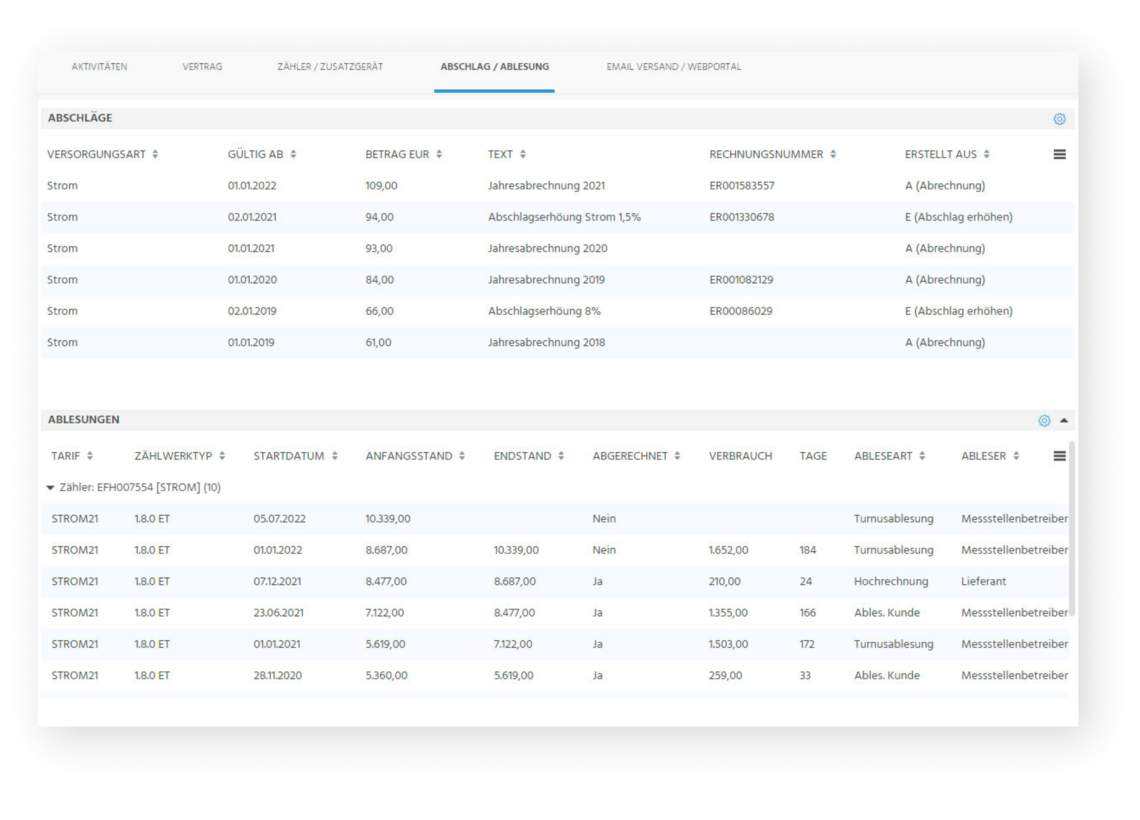
Task: Sort by Betrag EUR column arrows
Action: pyautogui.click(x=439, y=155)
